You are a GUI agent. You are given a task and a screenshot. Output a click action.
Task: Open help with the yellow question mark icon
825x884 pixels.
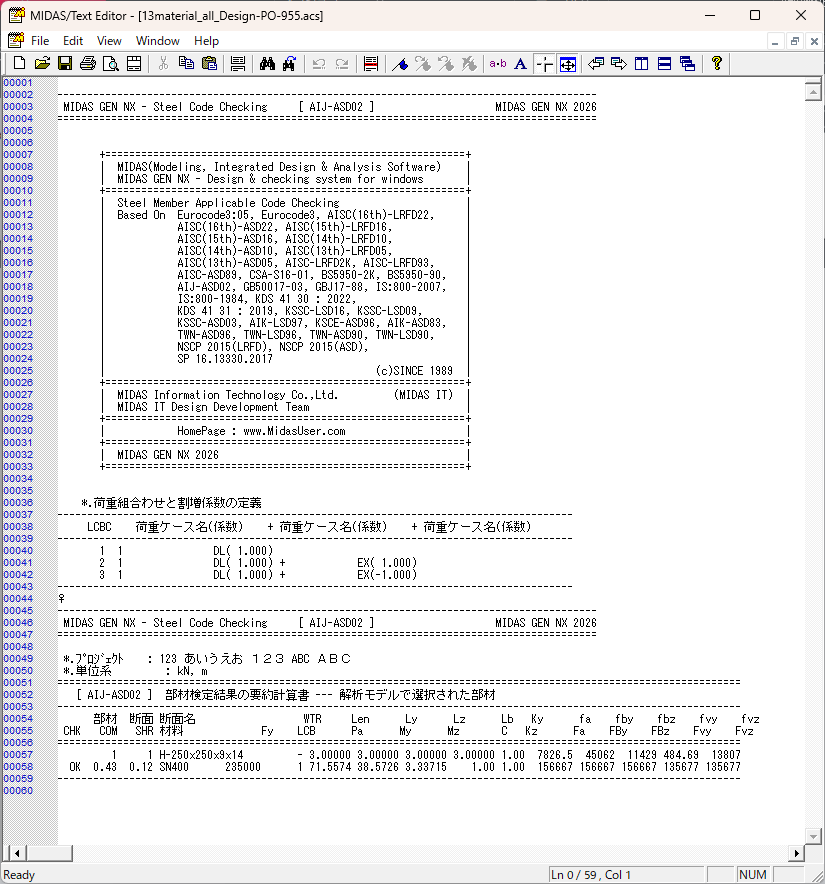tap(717, 64)
